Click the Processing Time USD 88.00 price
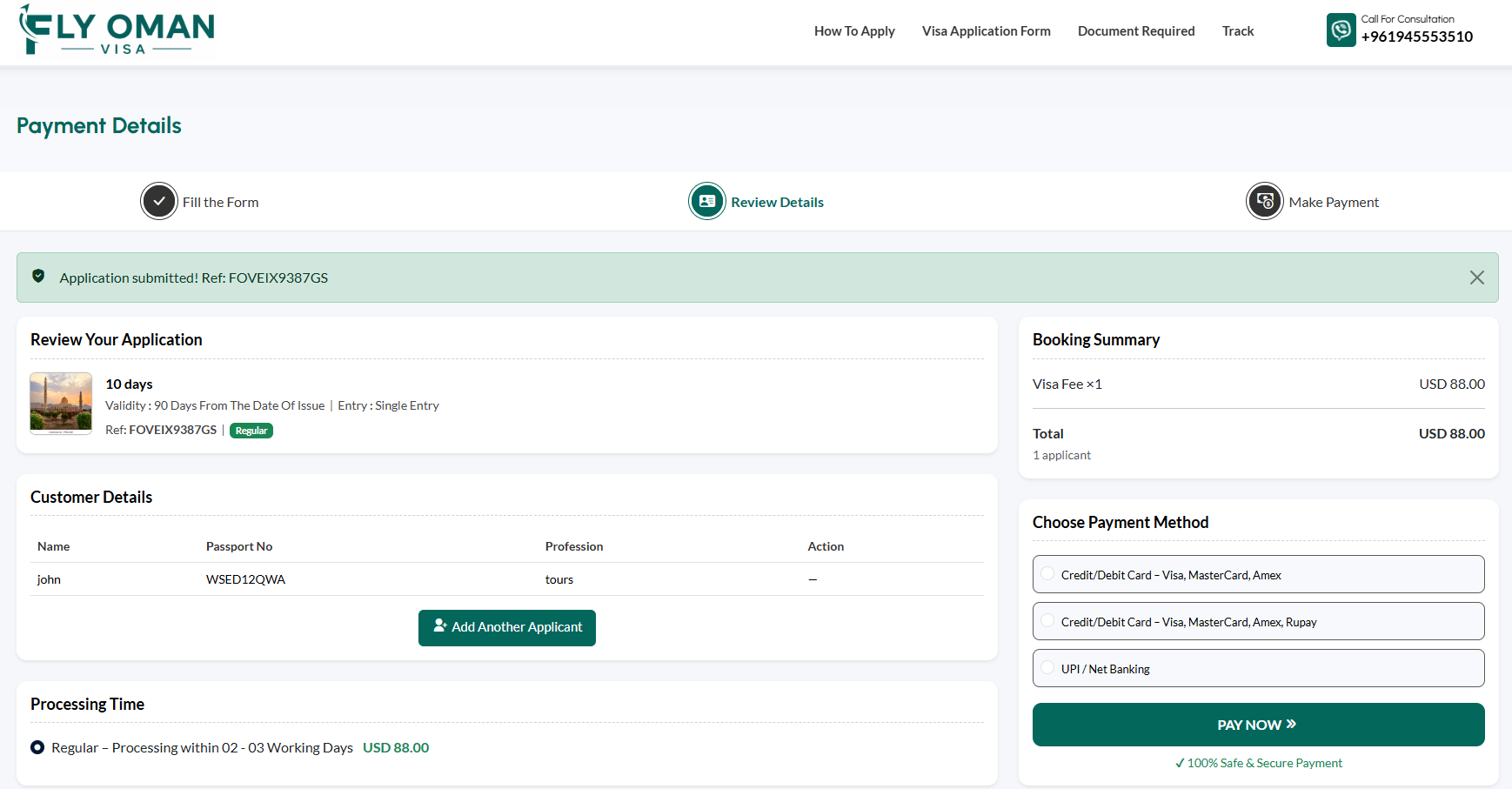The height and width of the screenshot is (789, 1512). coord(396,747)
